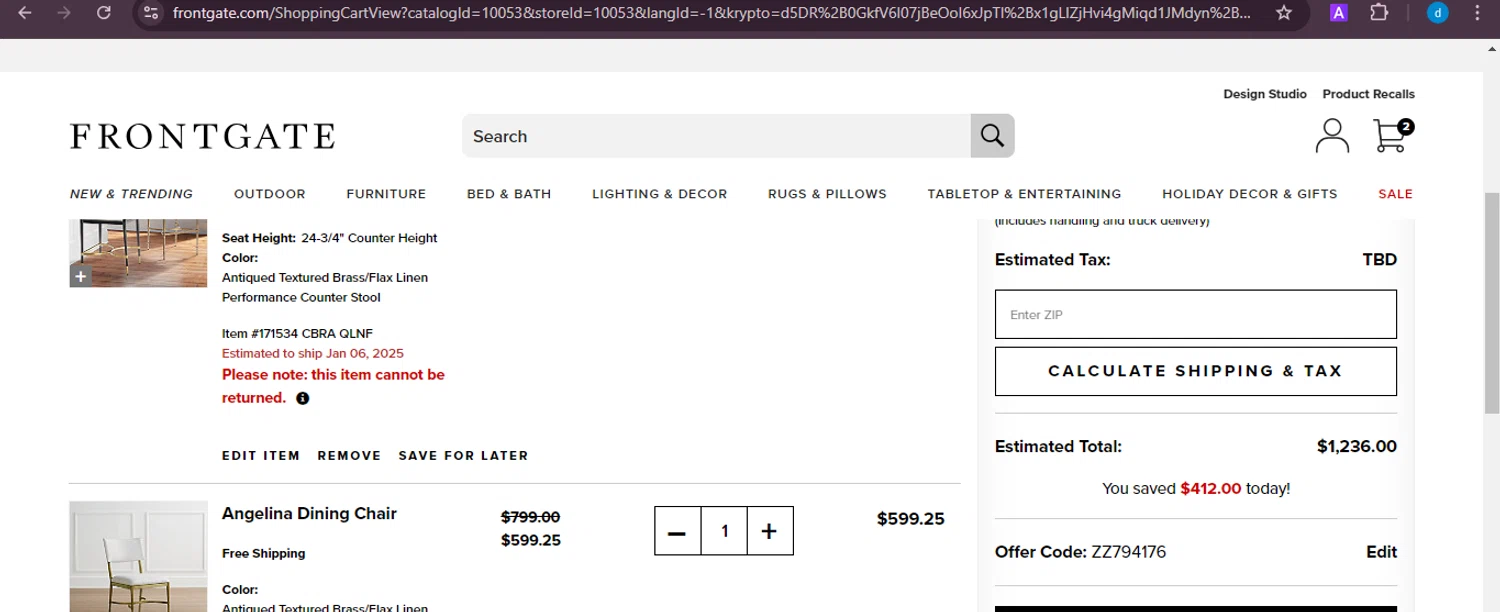This screenshot has height=612, width=1500.
Task: Click the browser address bar URL
Action: click(x=710, y=13)
